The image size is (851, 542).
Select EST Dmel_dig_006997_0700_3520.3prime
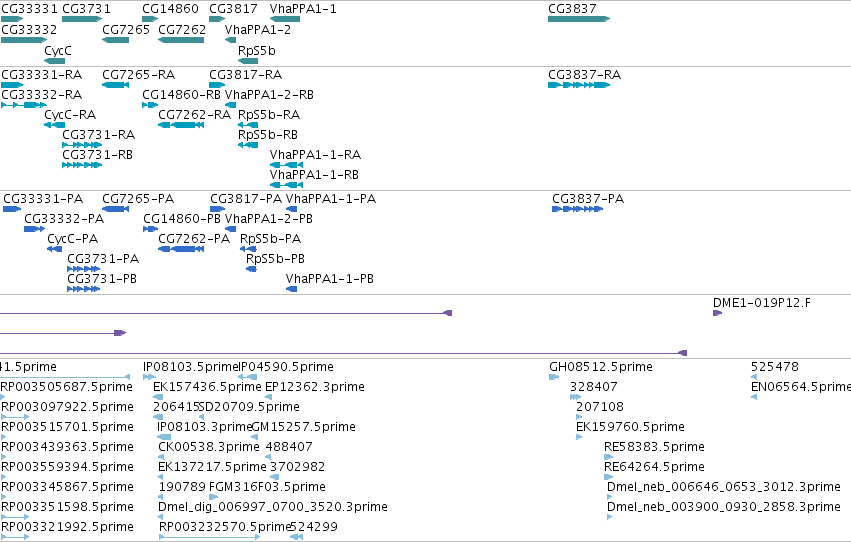pyautogui.click(x=273, y=507)
